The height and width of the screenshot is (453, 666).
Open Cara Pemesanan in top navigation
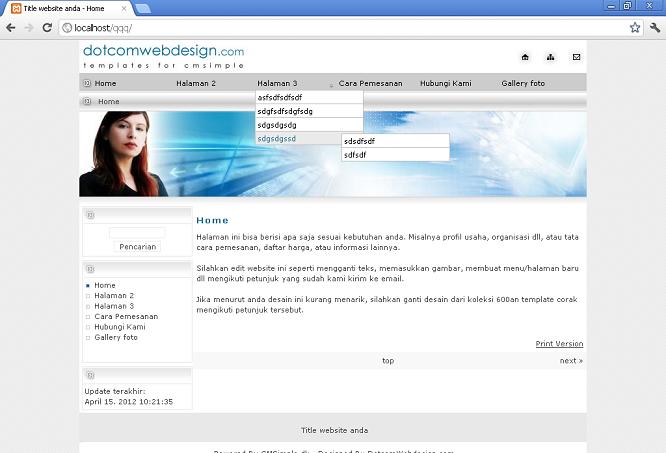(370, 83)
